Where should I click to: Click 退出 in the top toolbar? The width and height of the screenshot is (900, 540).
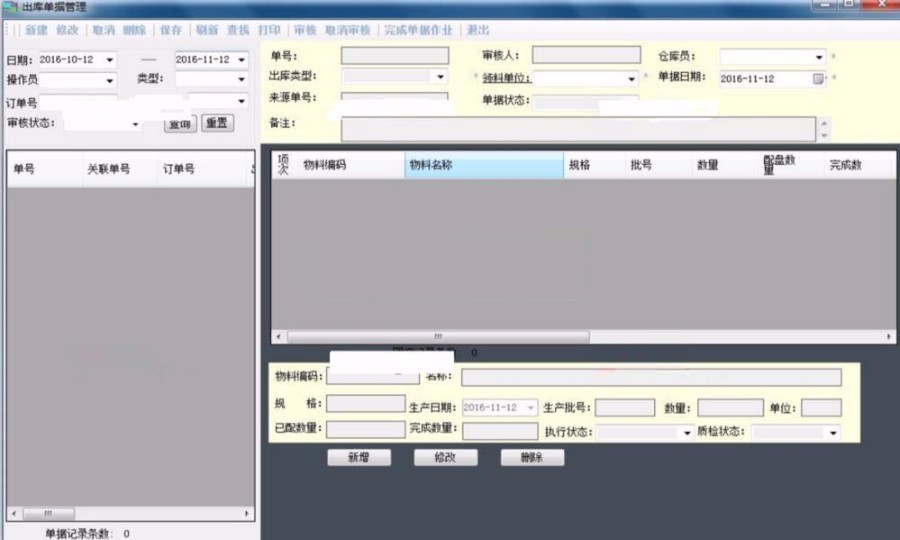478,30
